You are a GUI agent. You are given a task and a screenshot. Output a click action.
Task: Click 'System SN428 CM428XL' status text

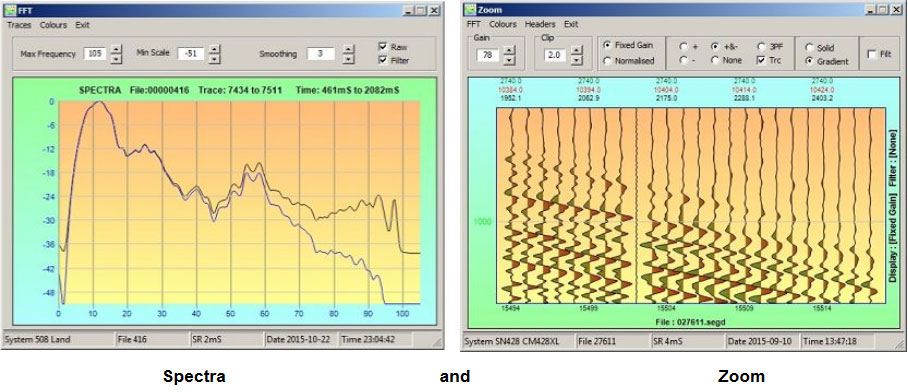pos(511,341)
